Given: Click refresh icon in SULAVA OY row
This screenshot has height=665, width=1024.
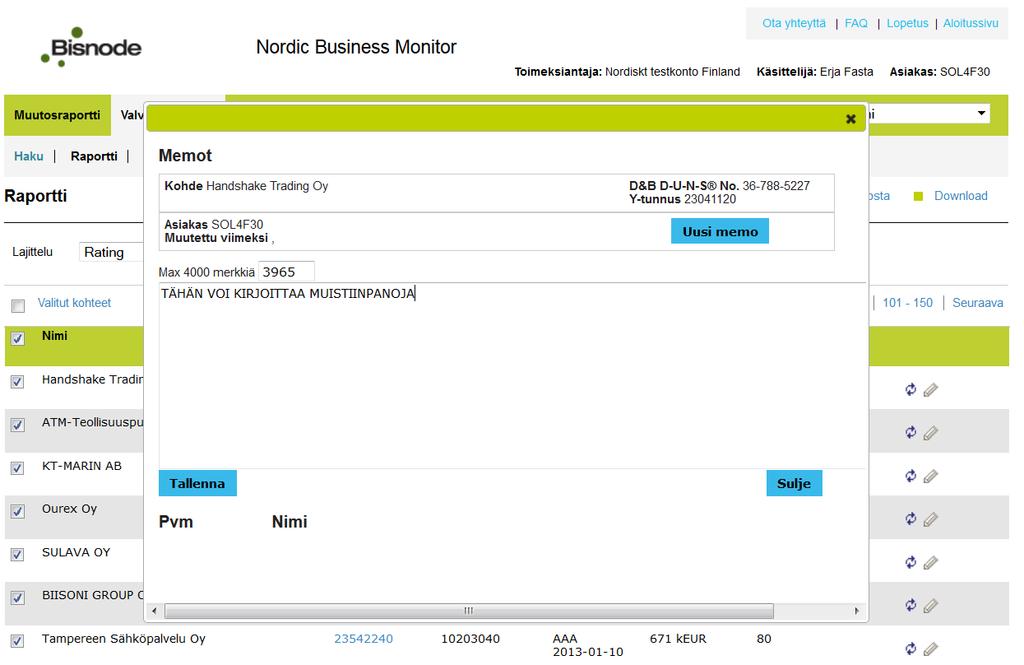Looking at the screenshot, I should click(x=910, y=562).
